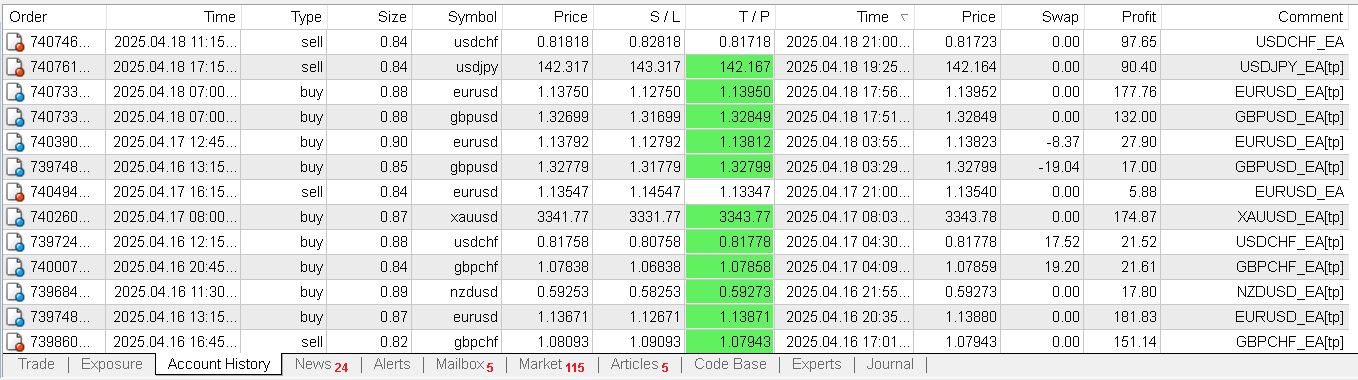
Task: Open the Journal tab
Action: (890, 364)
